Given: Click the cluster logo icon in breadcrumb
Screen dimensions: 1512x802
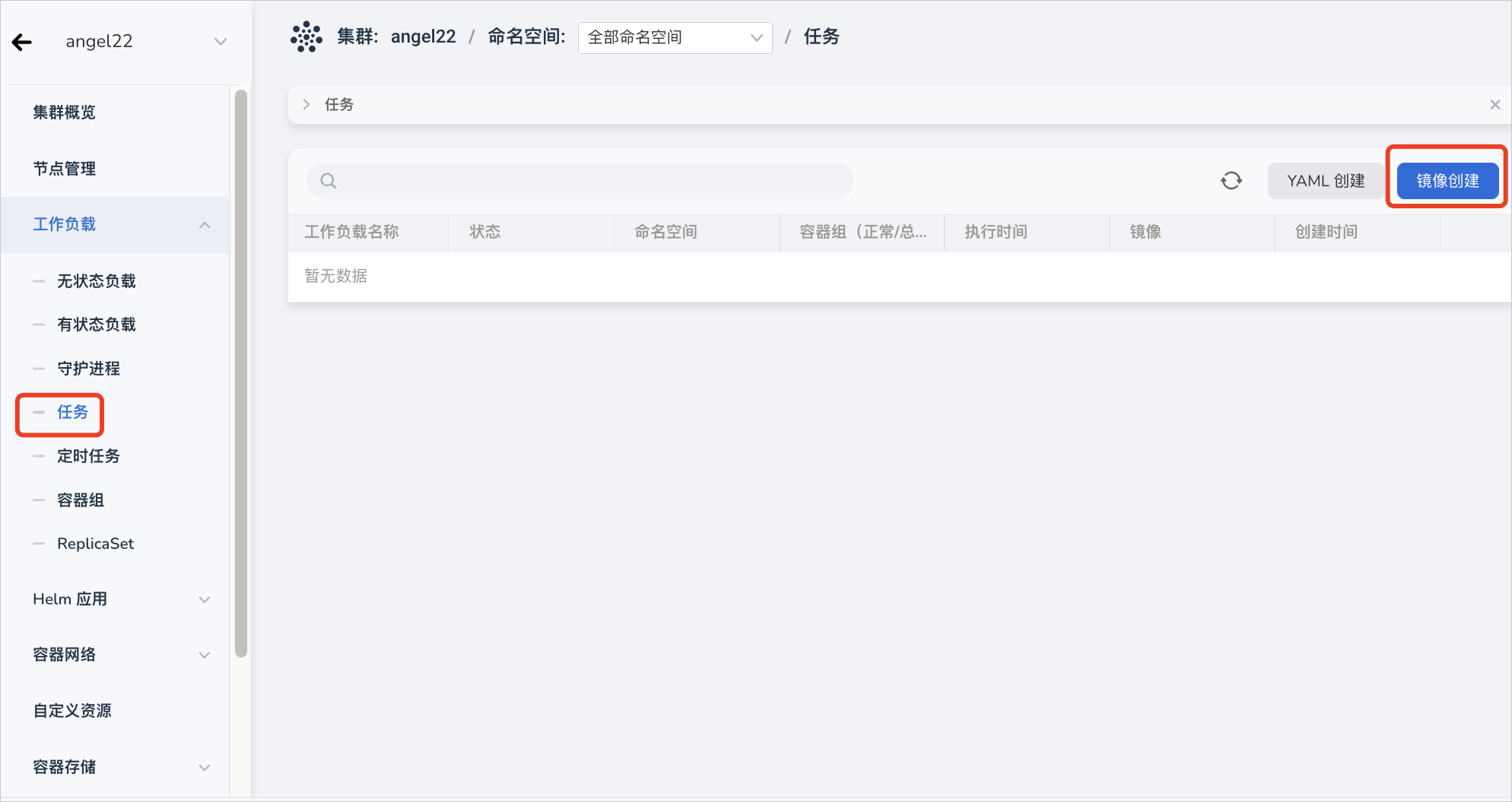Looking at the screenshot, I should (307, 36).
